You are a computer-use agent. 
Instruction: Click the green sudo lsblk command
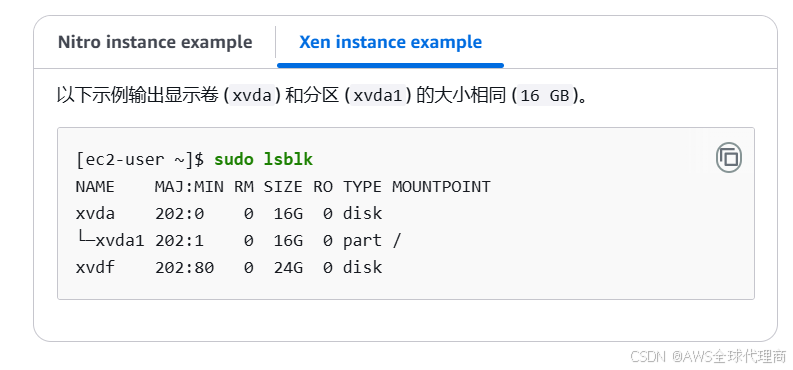263,160
